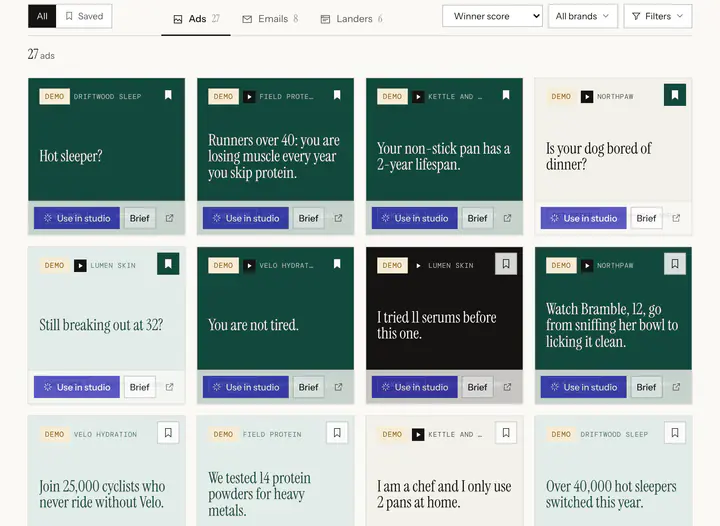This screenshot has width=720, height=526.
Task: Open You are not tired external link icon
Action: [338, 387]
